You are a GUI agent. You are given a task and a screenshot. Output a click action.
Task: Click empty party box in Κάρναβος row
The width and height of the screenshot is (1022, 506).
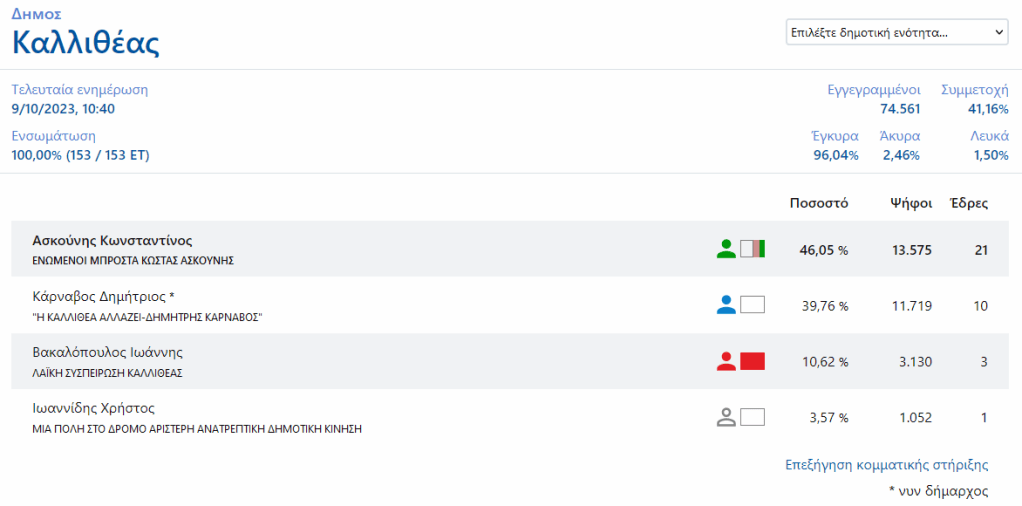tap(752, 305)
